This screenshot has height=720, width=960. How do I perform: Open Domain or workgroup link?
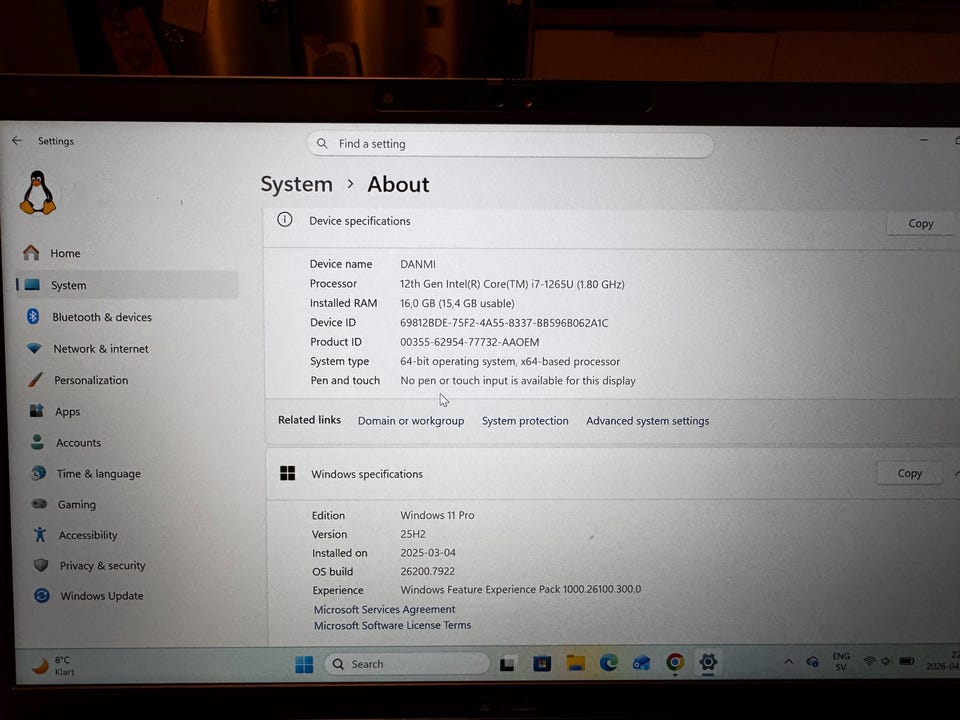tap(411, 421)
